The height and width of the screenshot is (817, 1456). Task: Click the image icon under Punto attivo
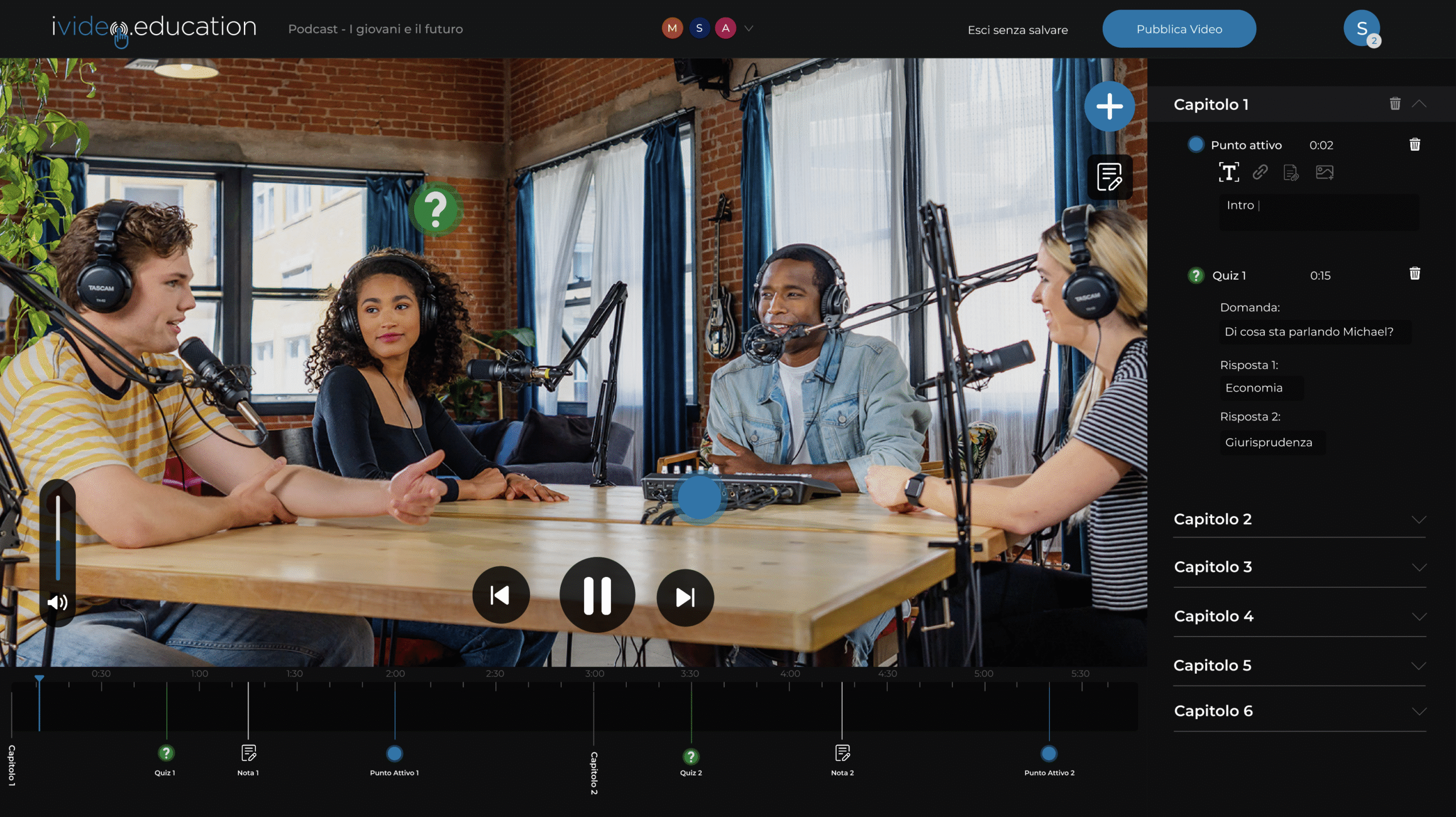pyautogui.click(x=1325, y=172)
